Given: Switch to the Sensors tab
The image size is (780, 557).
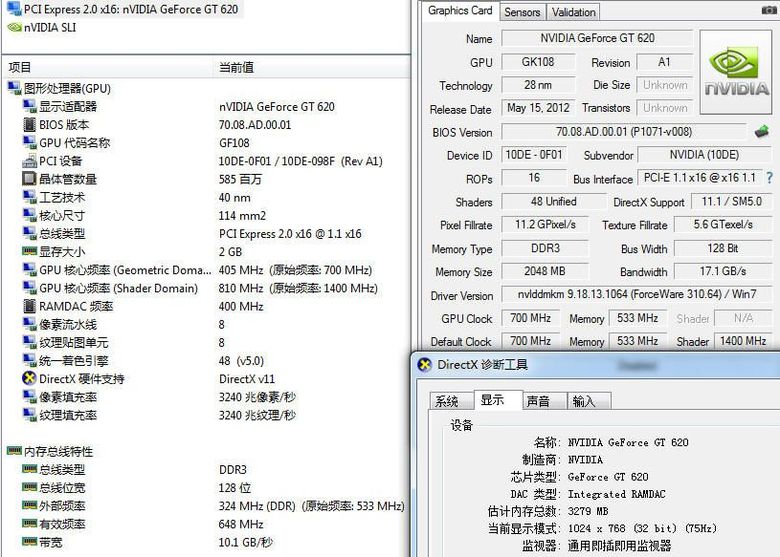Looking at the screenshot, I should point(522,12).
